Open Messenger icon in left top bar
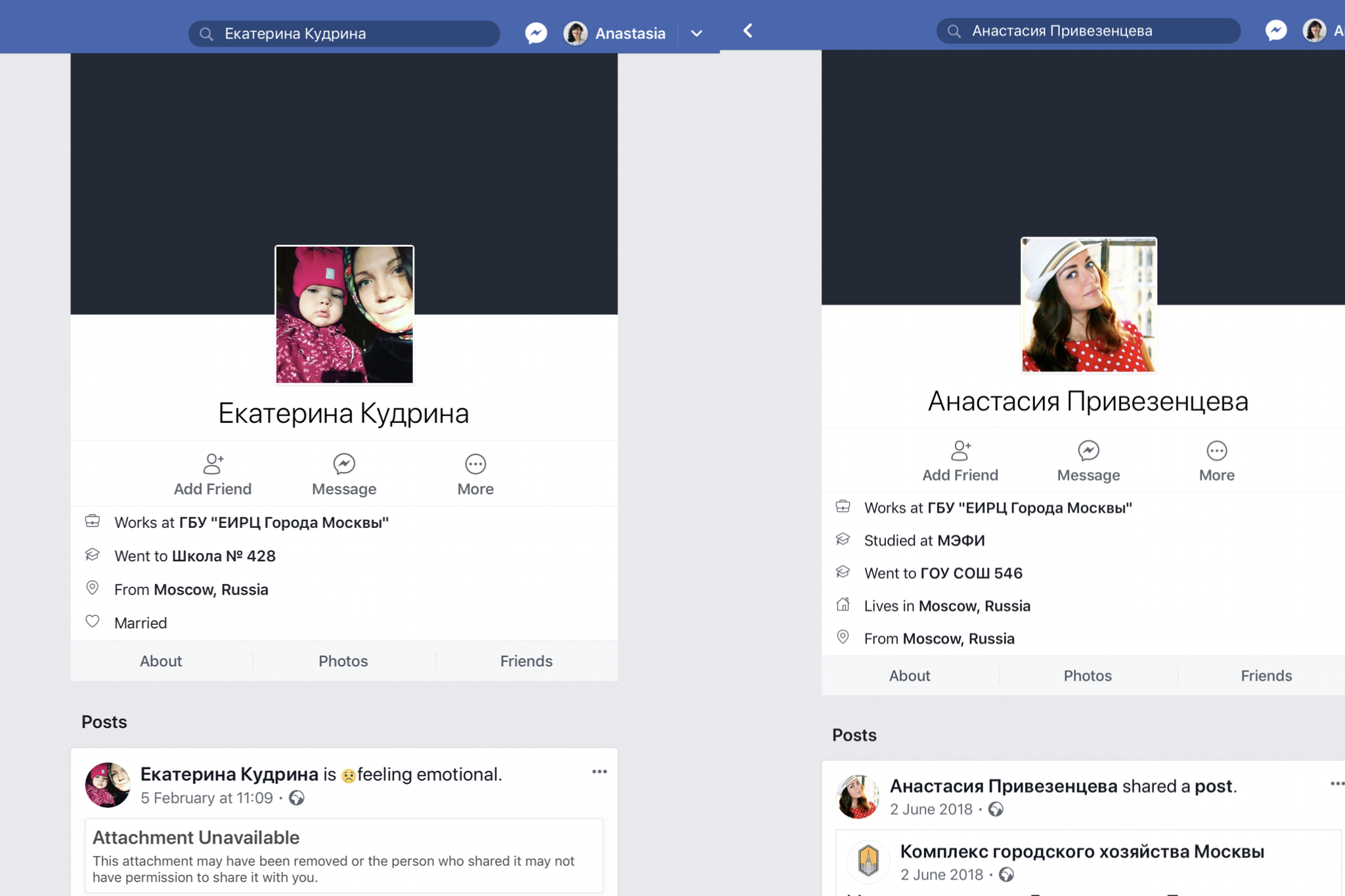This screenshot has width=1345, height=896. coord(536,33)
